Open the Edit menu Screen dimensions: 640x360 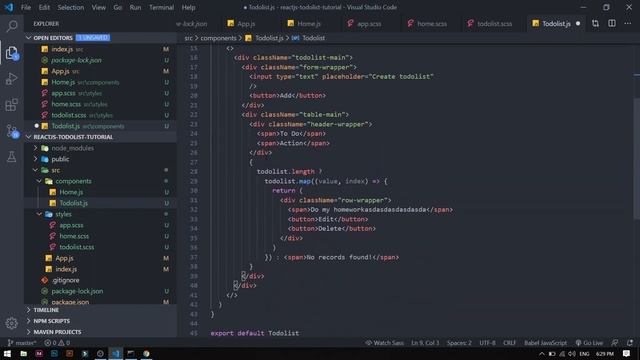(x=44, y=7)
